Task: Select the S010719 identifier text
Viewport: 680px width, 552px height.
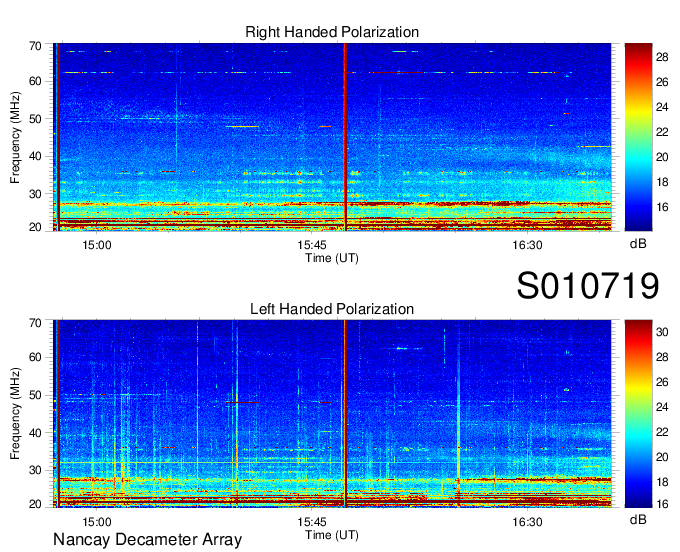Action: pos(588,285)
